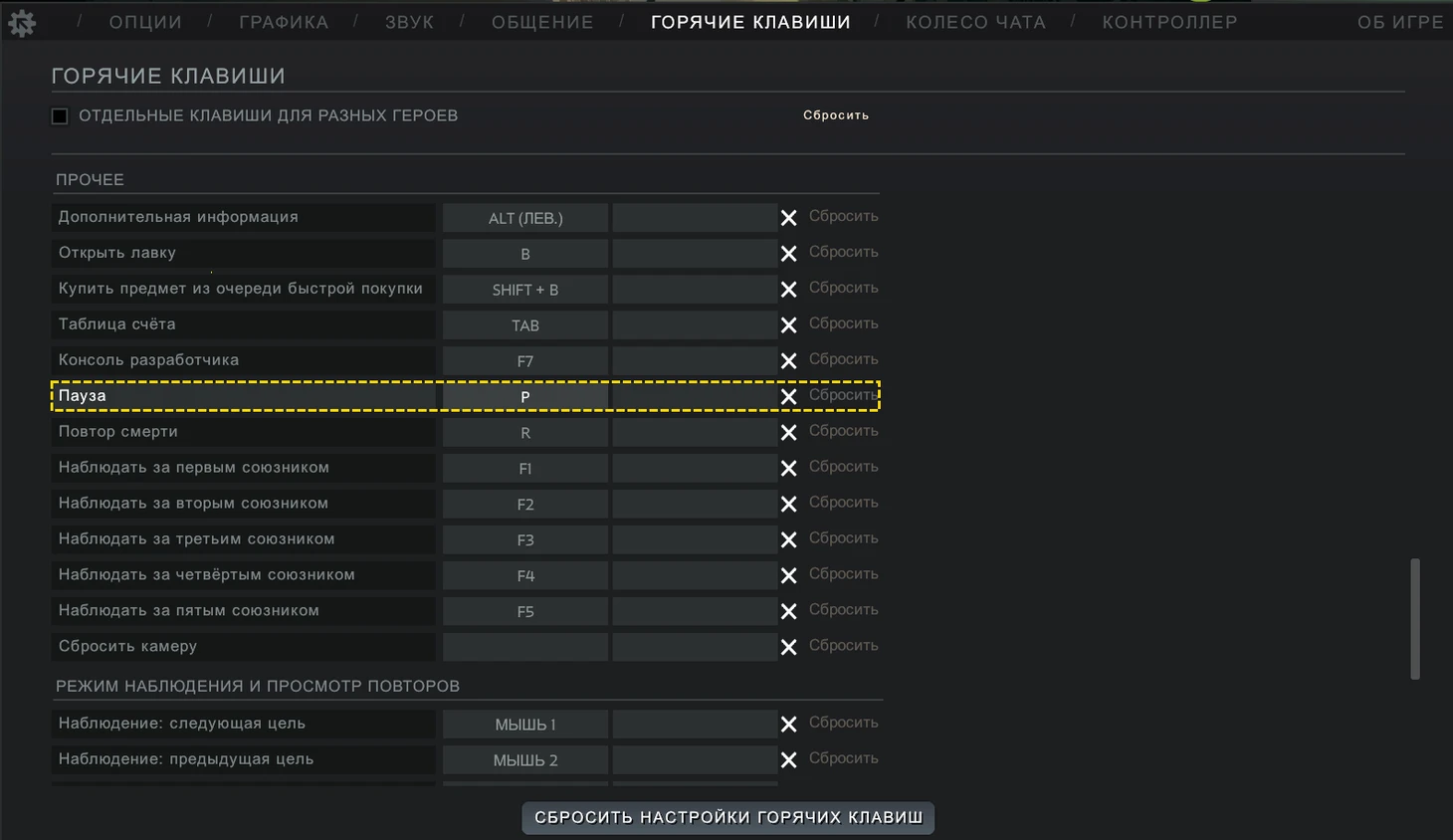Image resolution: width=1453 pixels, height=840 pixels.
Task: Clear Сбросить камеру binding via X icon
Action: pos(788,648)
